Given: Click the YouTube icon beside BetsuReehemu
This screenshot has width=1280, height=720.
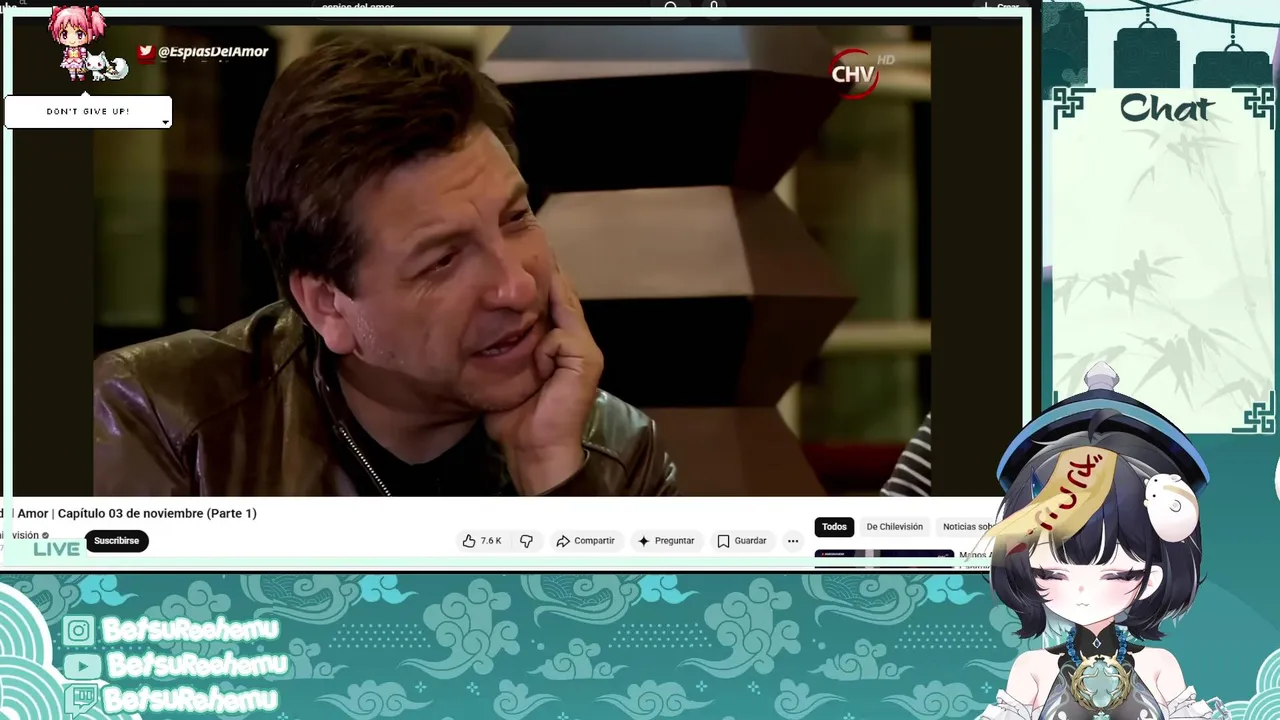Looking at the screenshot, I should [x=82, y=665].
